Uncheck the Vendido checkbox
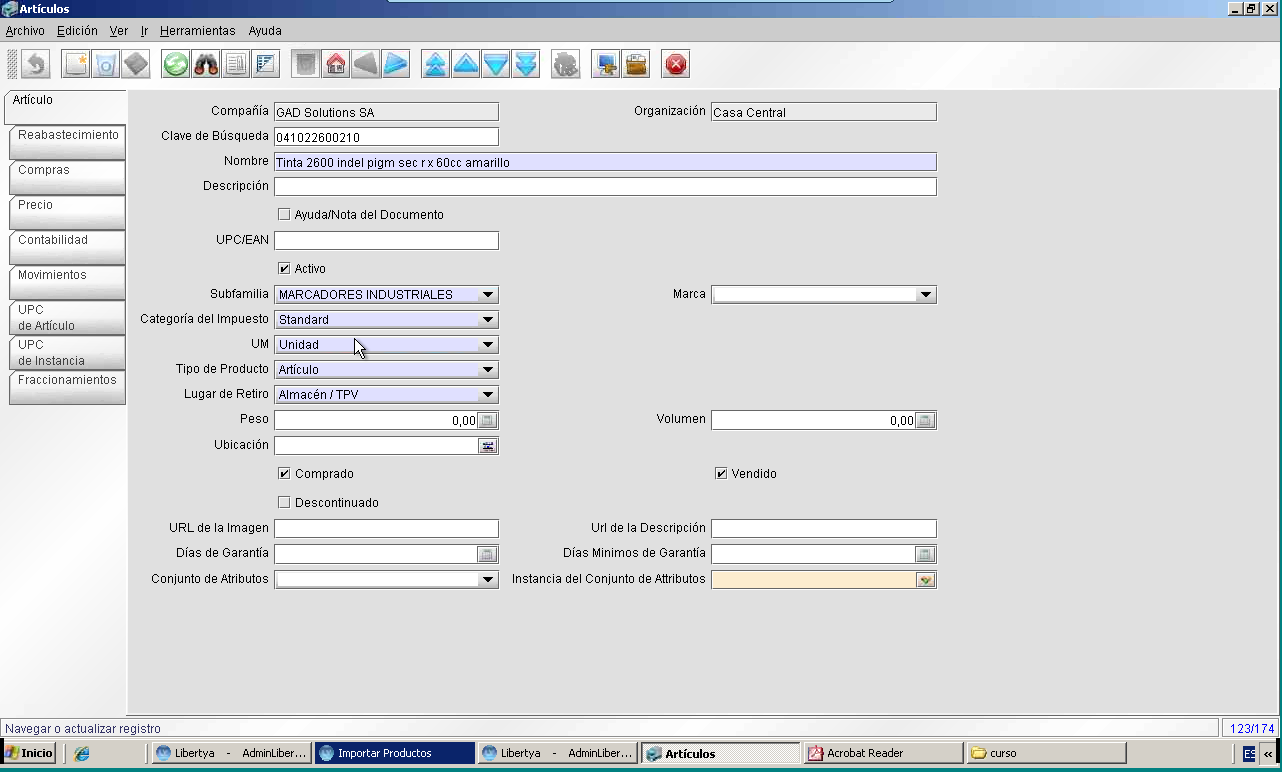This screenshot has width=1282, height=772. pos(721,473)
